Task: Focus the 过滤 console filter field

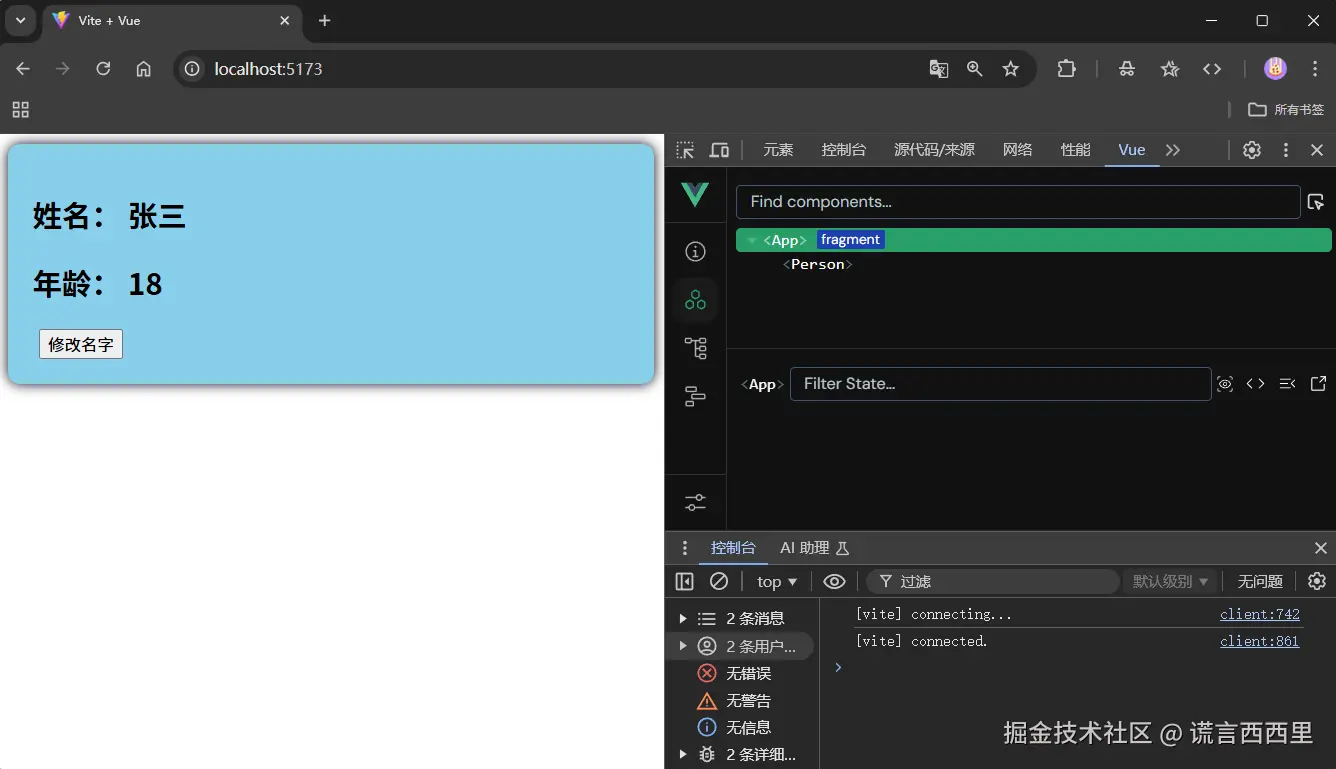Action: (x=992, y=581)
